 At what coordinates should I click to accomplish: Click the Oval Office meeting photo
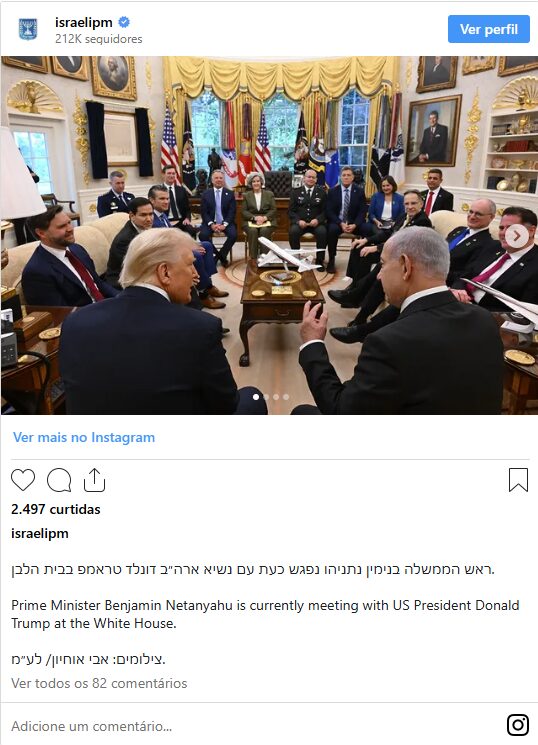pyautogui.click(x=269, y=235)
